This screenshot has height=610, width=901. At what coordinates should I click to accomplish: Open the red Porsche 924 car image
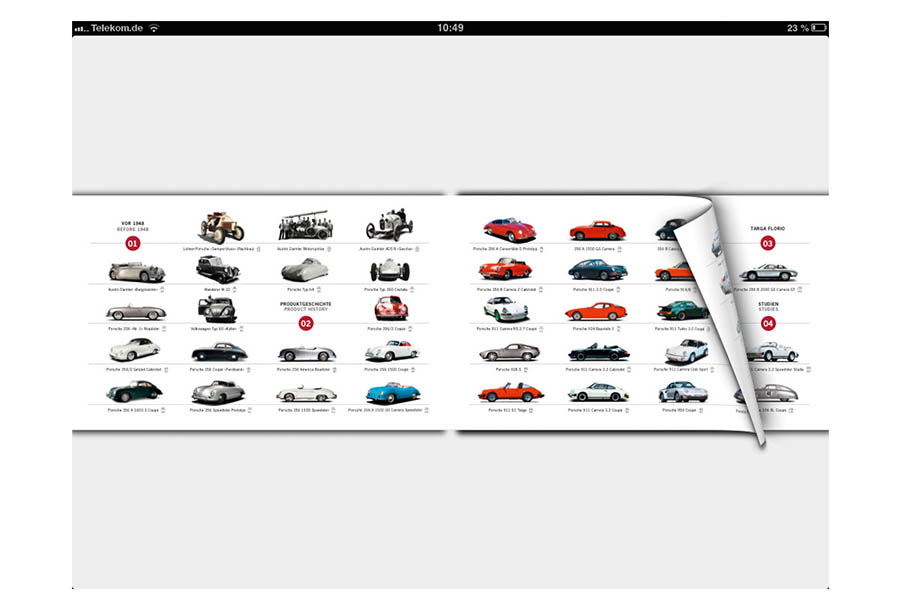tap(596, 312)
